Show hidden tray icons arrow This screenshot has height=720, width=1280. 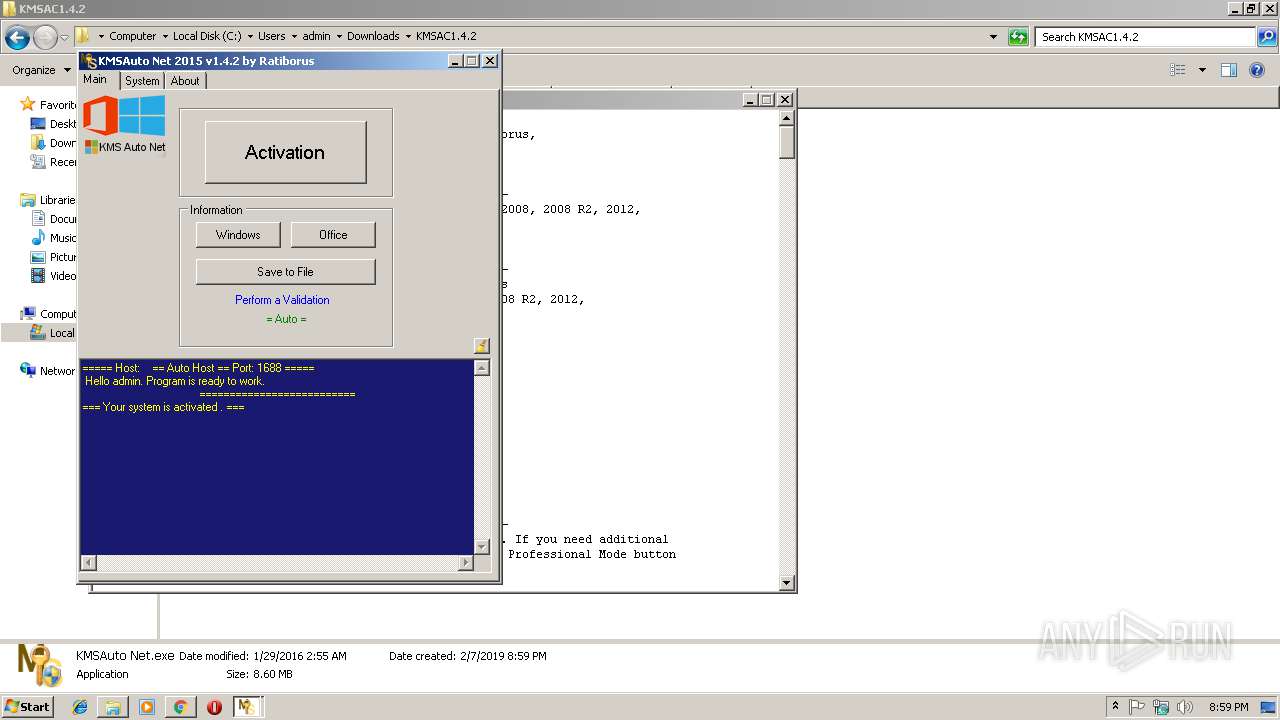(1115, 706)
